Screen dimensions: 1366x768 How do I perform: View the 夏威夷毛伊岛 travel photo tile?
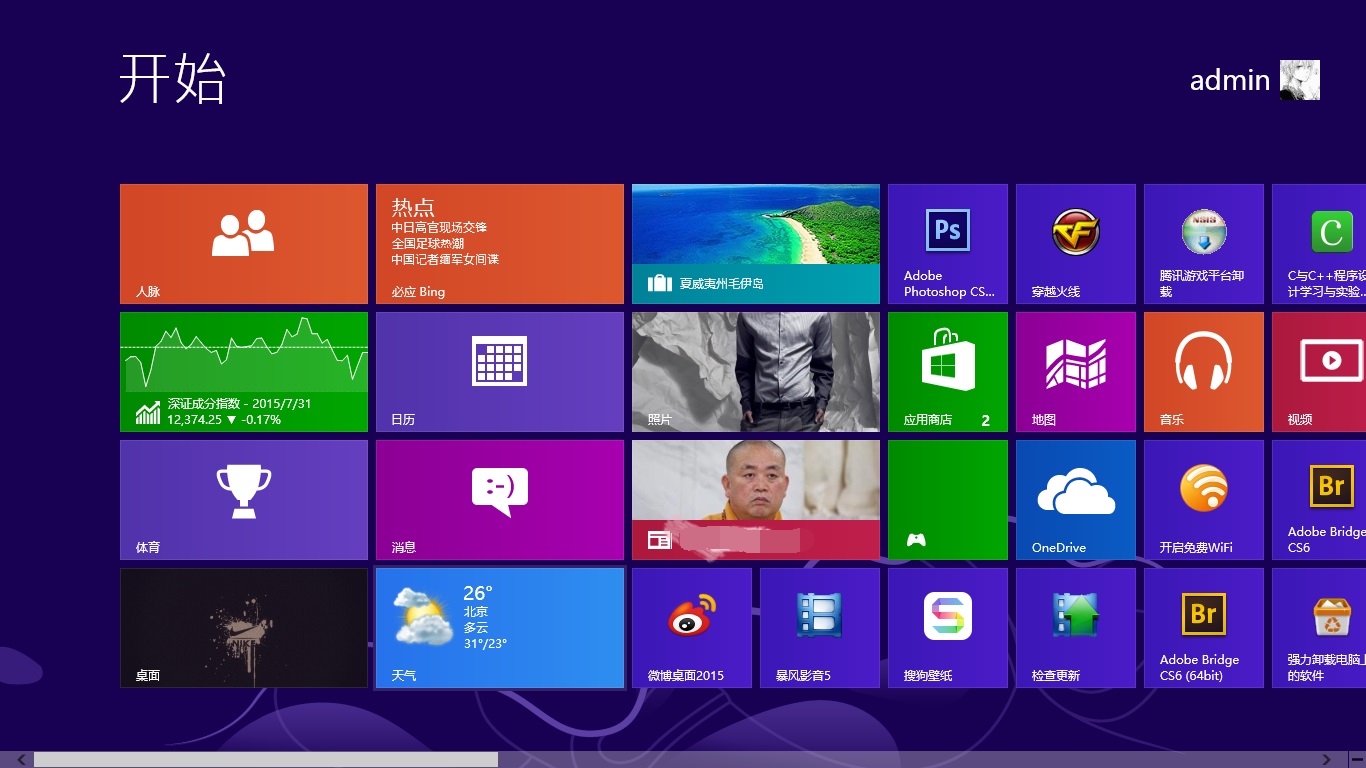pos(755,243)
